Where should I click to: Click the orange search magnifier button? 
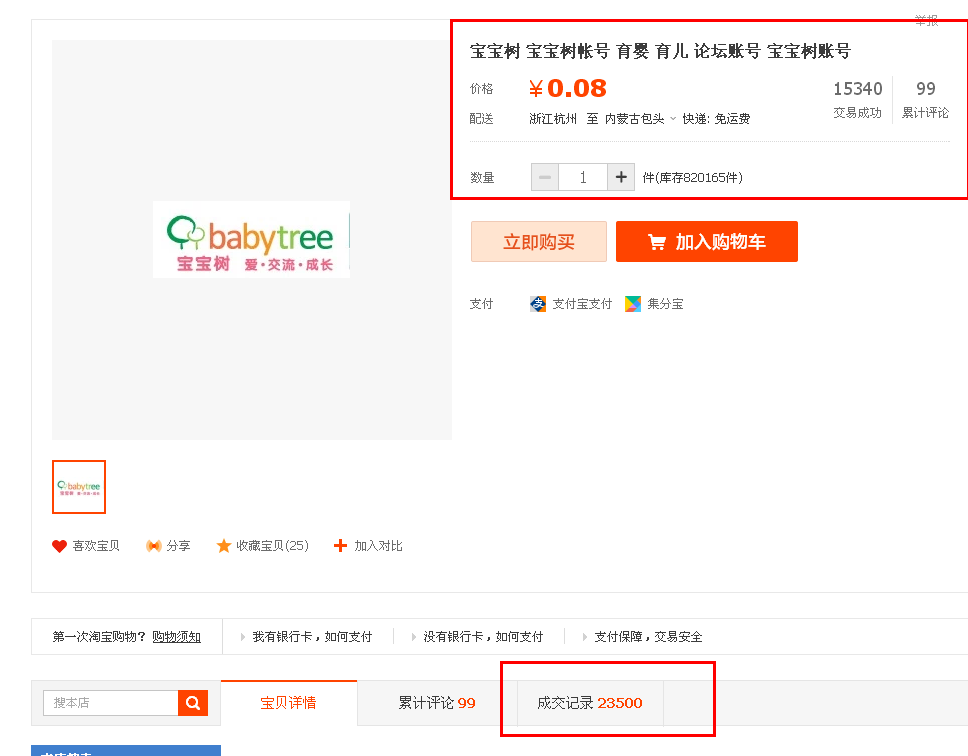193,703
